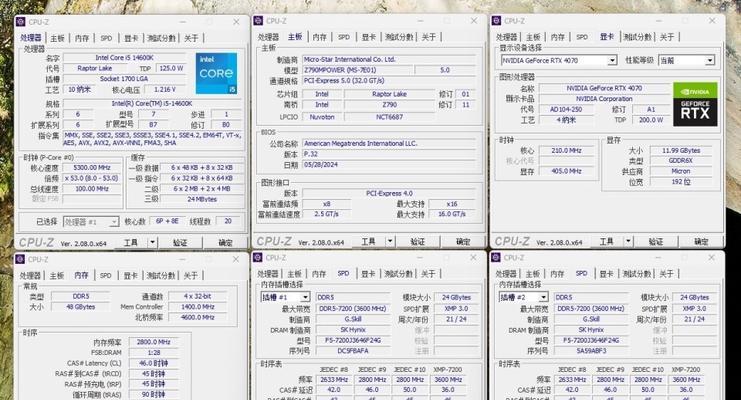This screenshot has width=741, height=400.
Task: Close the Z790MPOWER mainboard window
Action: [474, 21]
